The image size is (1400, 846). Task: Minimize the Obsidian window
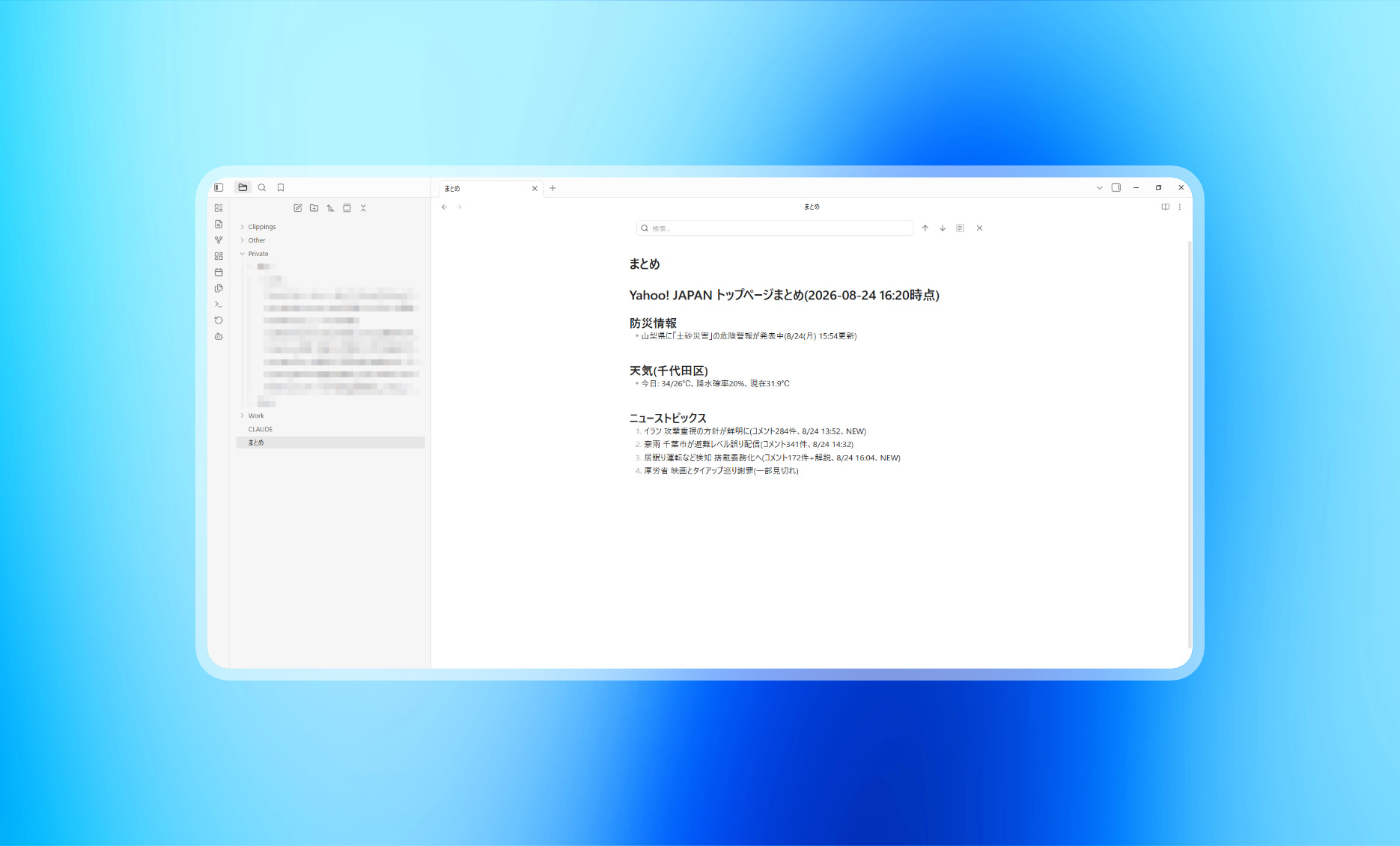click(x=1136, y=188)
